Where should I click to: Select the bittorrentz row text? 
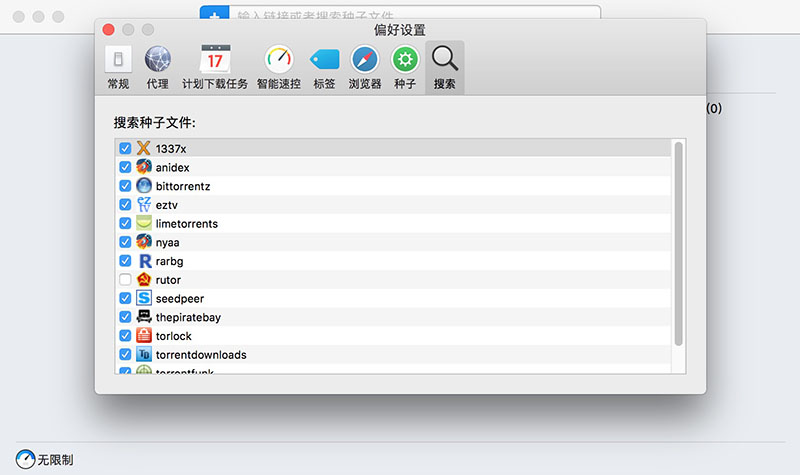click(183, 186)
